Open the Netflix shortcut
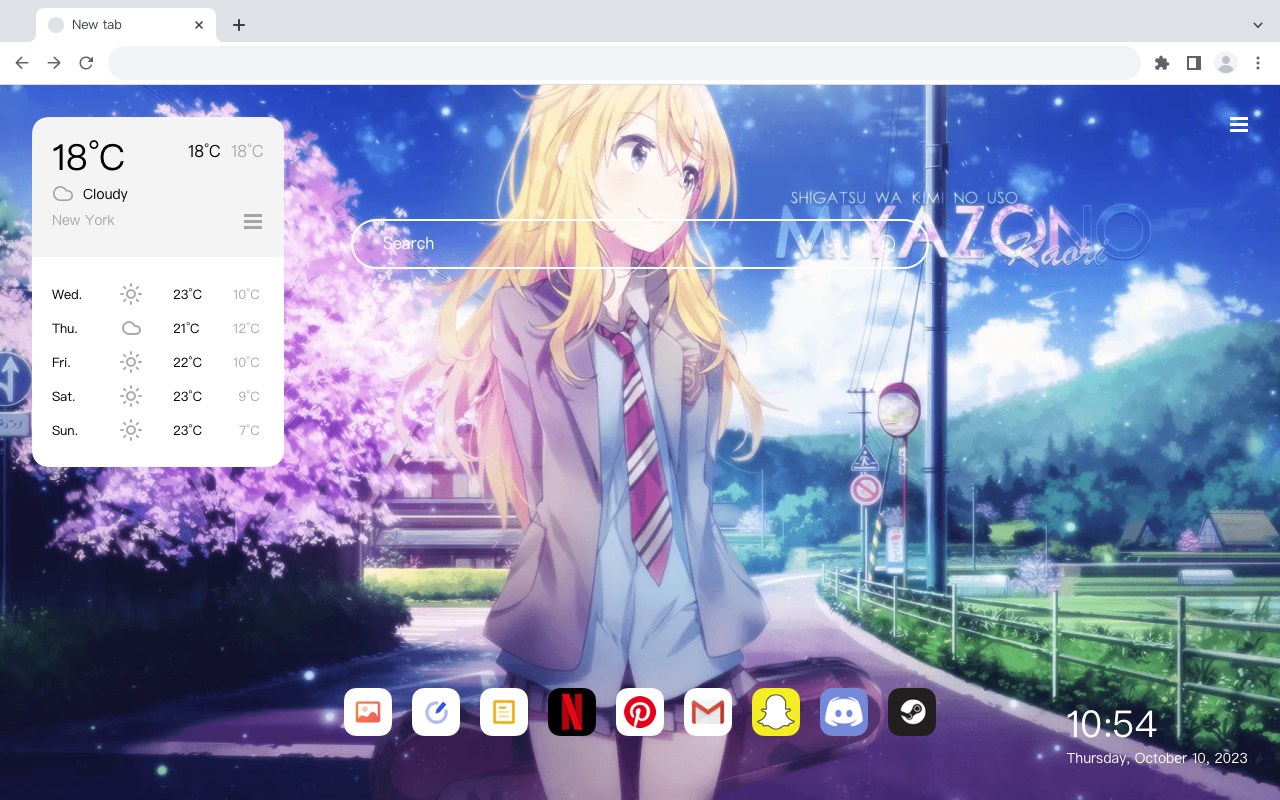Screen dimensions: 1280x800 coord(572,712)
